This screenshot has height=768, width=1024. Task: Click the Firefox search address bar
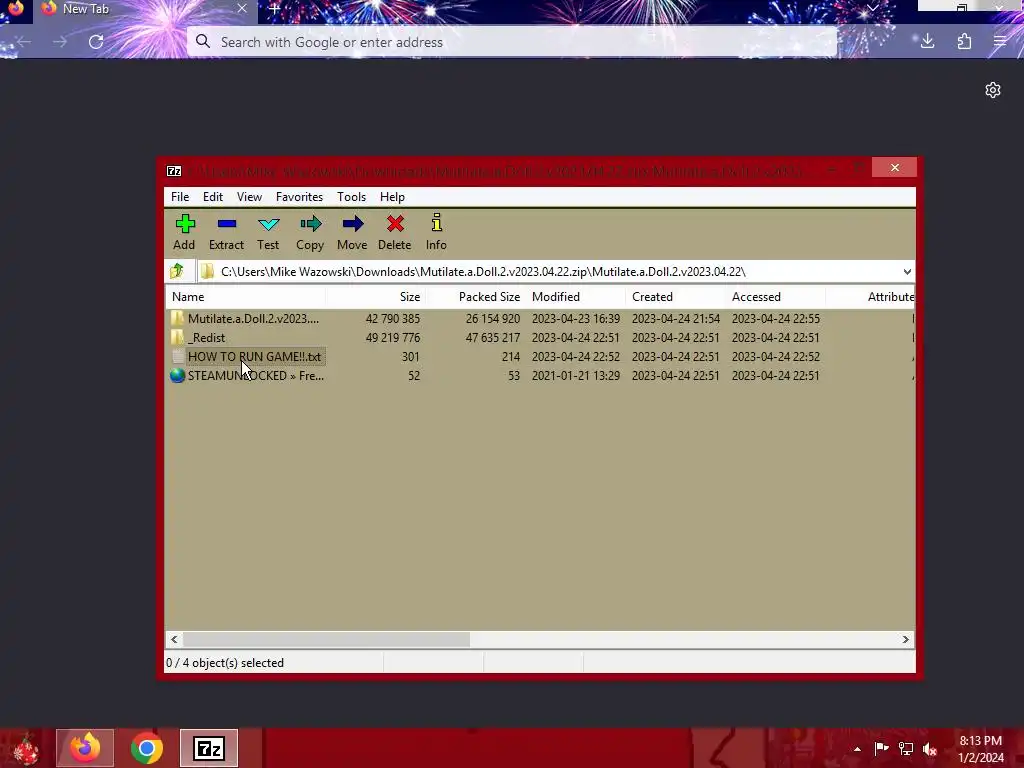pyautogui.click(x=512, y=42)
